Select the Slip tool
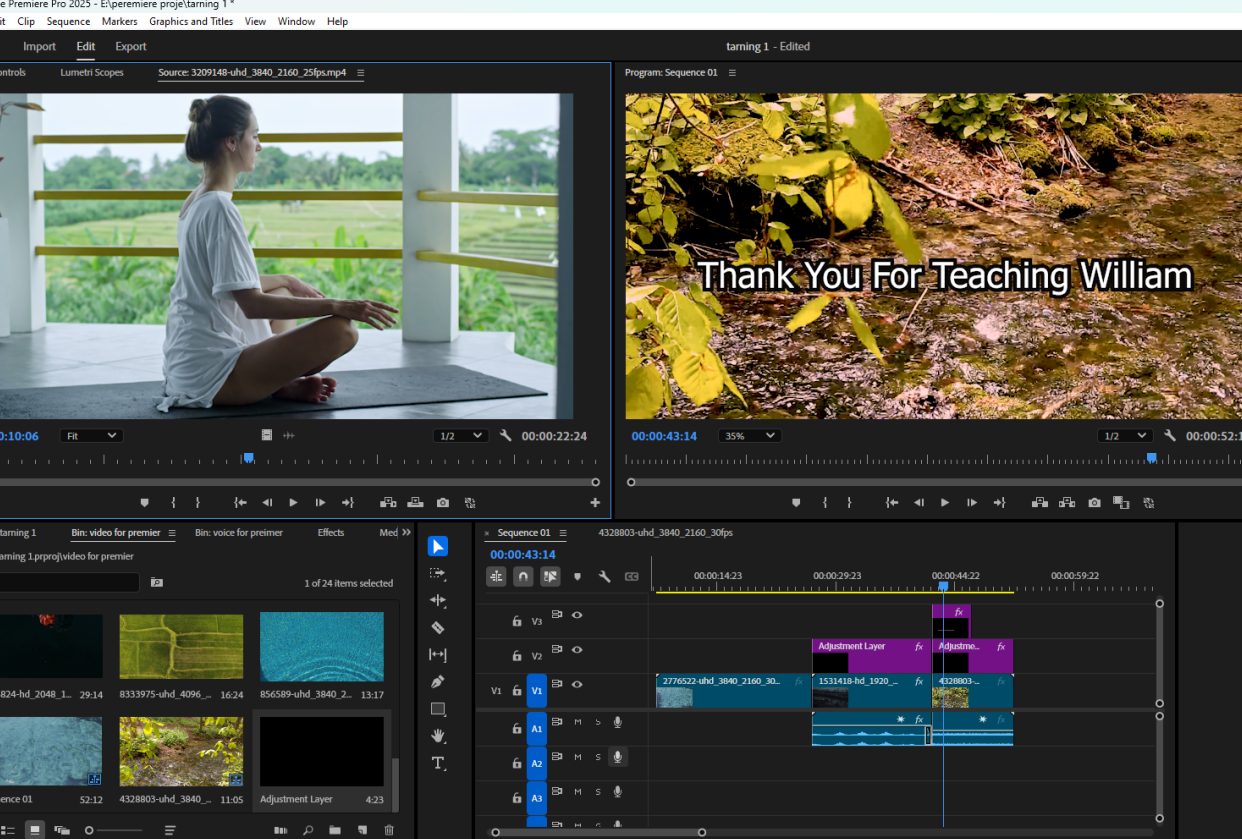This screenshot has height=839, width=1242. 438,654
